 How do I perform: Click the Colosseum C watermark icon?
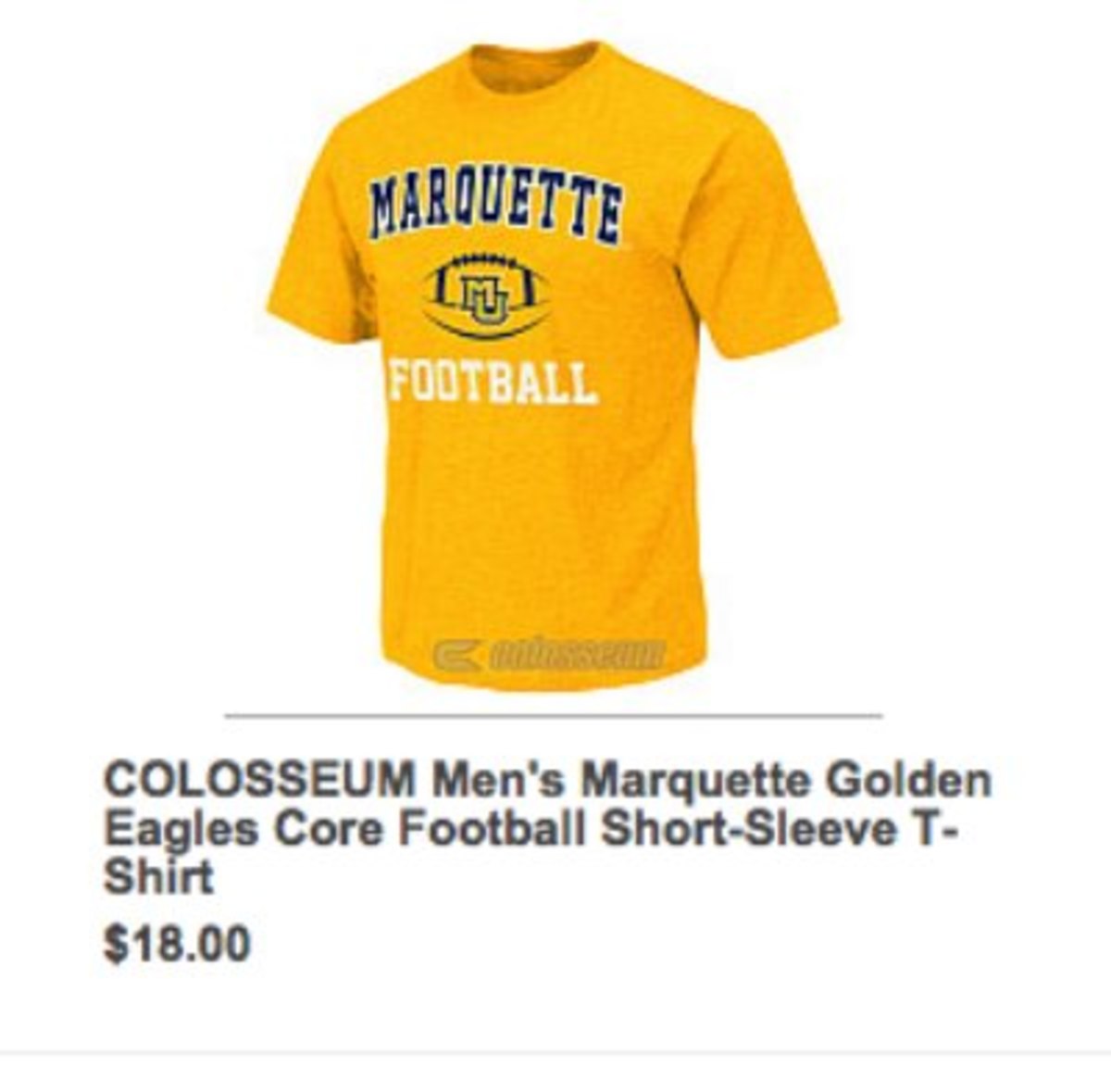tap(456, 654)
